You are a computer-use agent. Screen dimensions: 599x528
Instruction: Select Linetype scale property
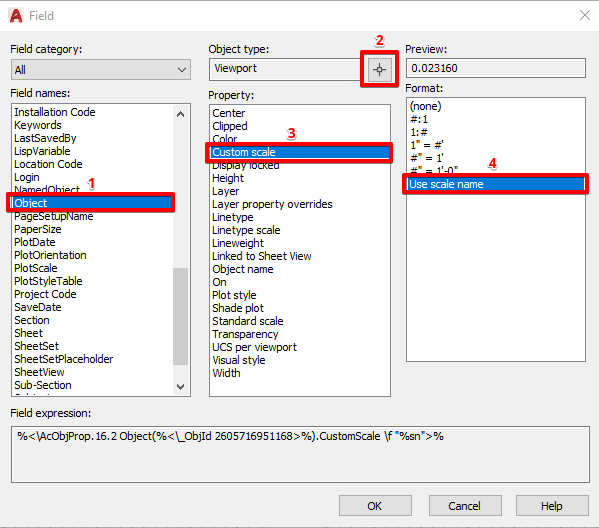click(x=246, y=230)
